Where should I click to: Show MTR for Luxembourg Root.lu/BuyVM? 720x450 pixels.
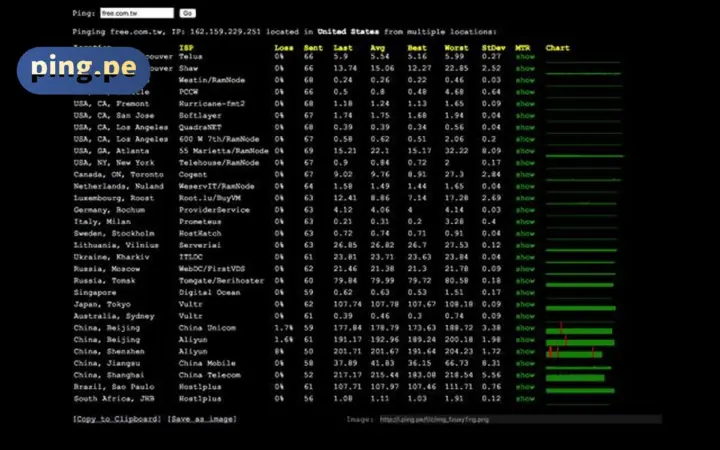click(x=525, y=198)
